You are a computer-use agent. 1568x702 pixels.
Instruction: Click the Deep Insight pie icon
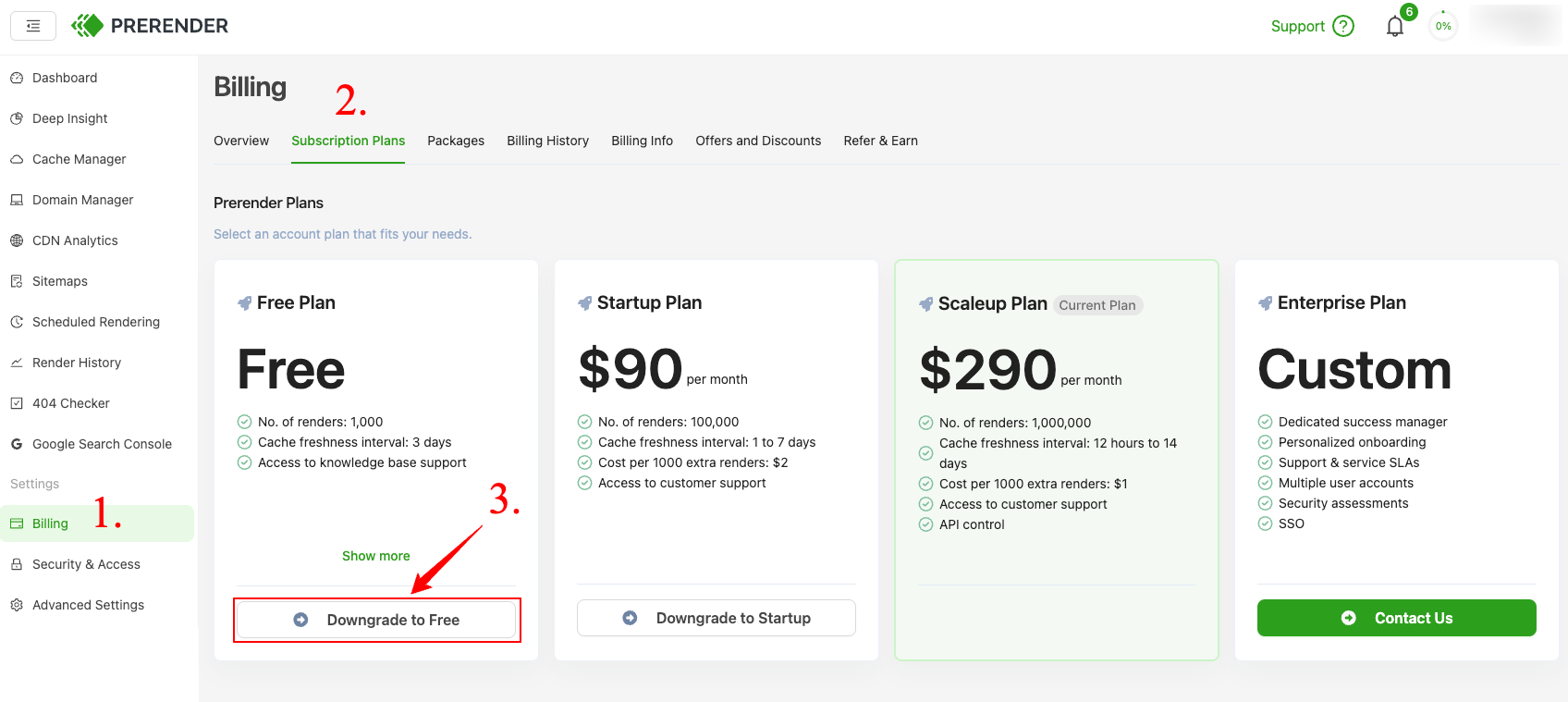(x=17, y=118)
